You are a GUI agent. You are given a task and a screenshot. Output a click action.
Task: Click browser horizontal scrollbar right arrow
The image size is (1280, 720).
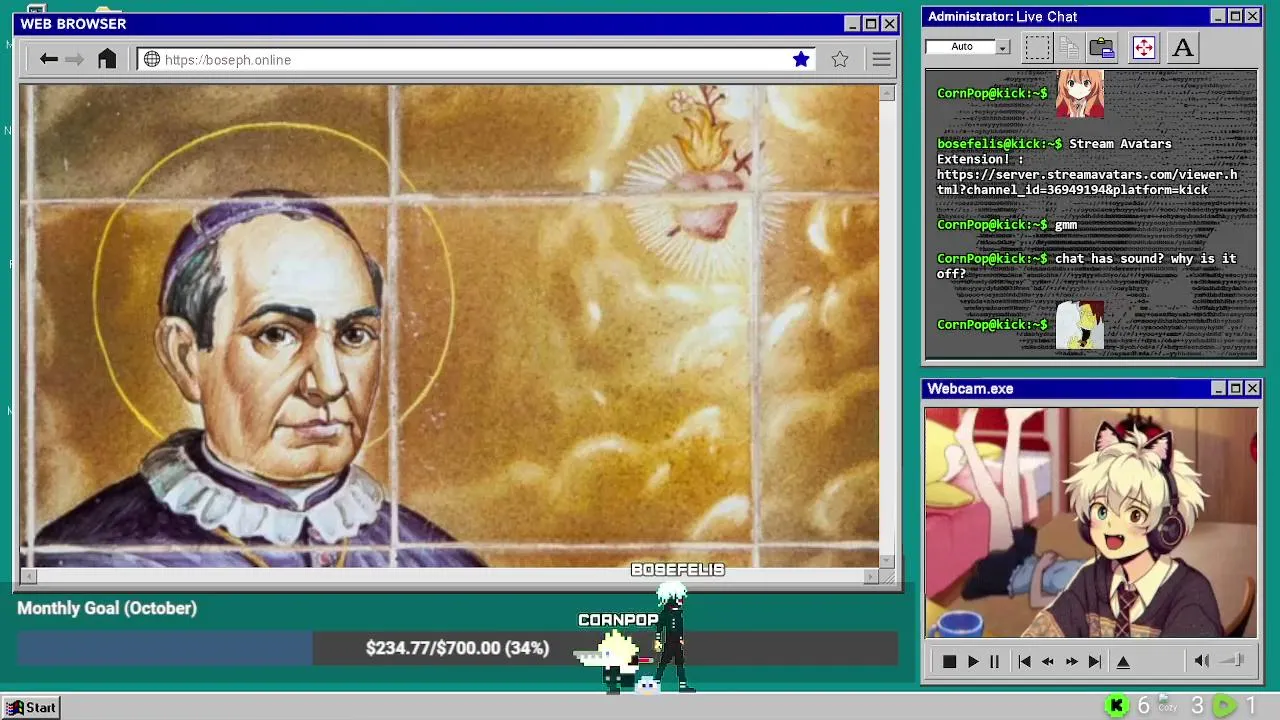coord(871,575)
